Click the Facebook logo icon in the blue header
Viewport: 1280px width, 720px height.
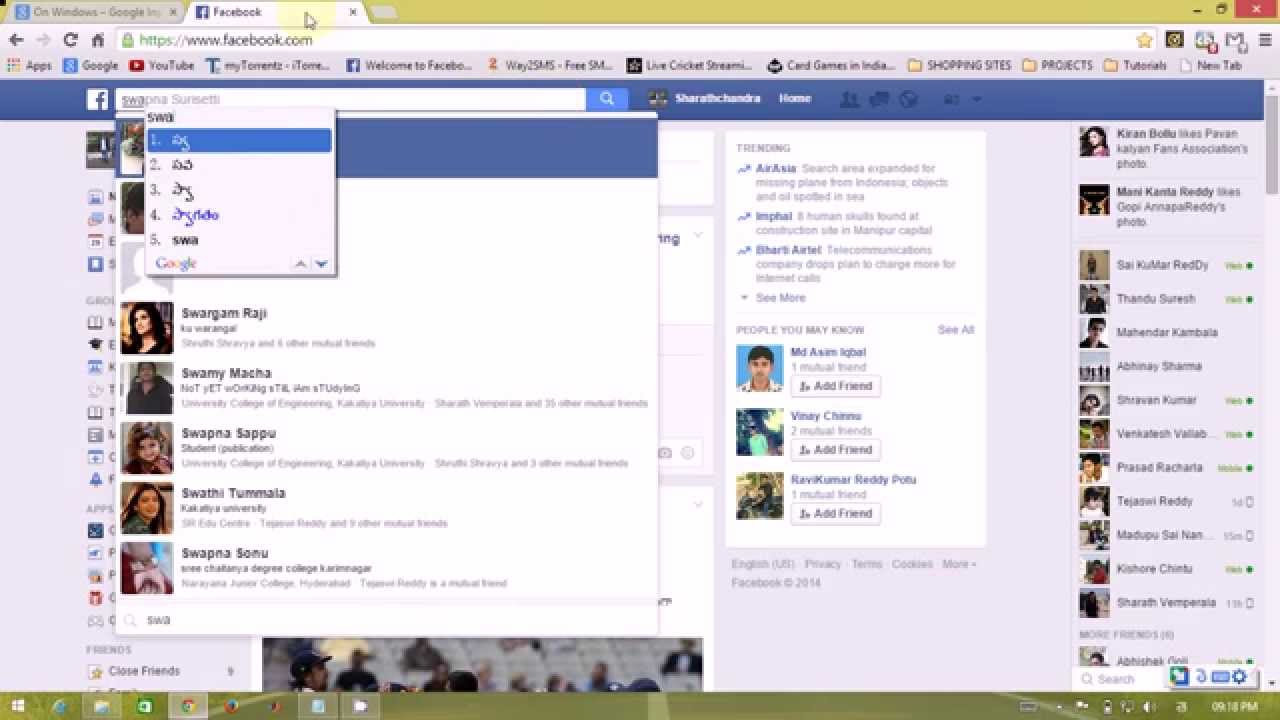point(97,99)
